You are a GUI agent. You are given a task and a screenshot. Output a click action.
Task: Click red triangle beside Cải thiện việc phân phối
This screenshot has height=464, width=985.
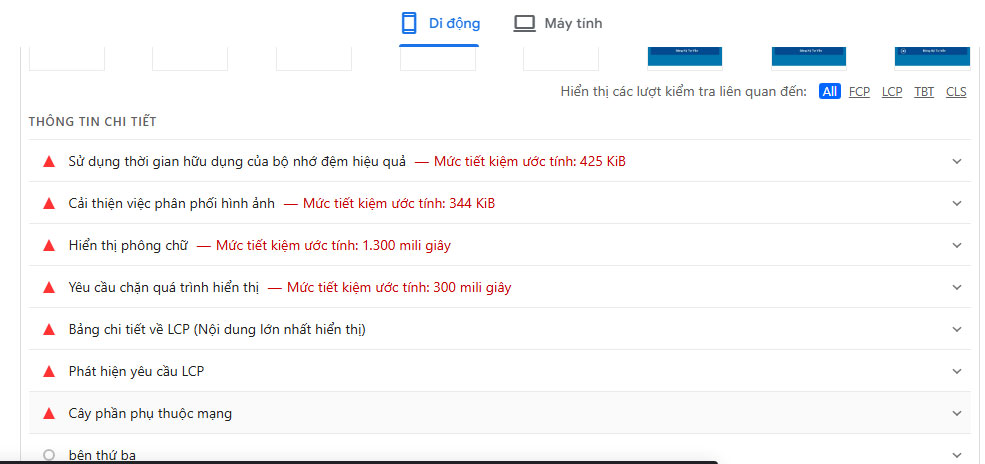[x=49, y=203]
